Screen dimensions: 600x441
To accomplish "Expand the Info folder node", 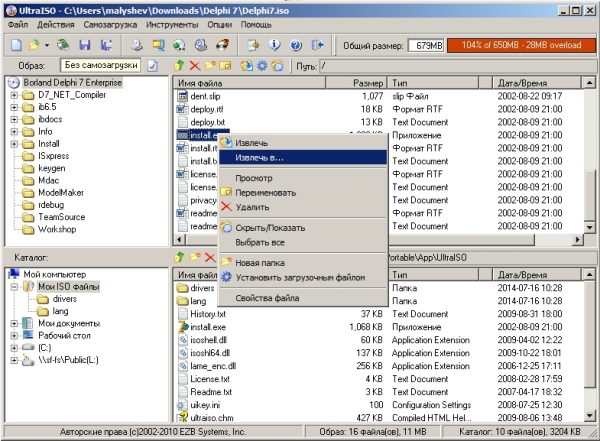I will [x=14, y=132].
